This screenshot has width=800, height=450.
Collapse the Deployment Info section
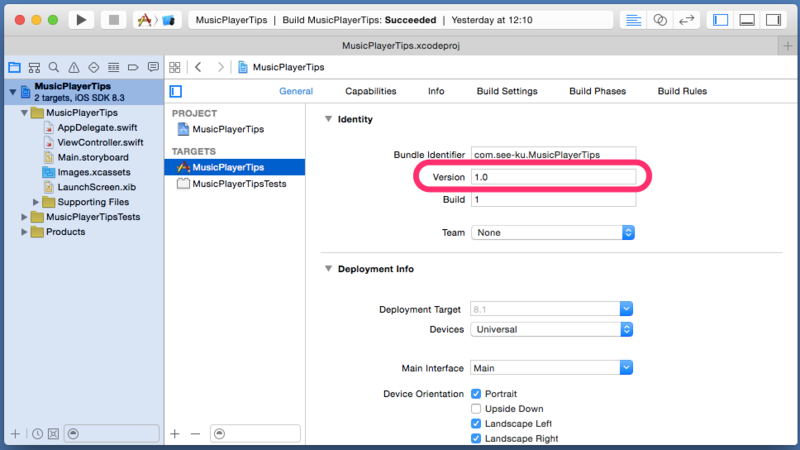click(x=329, y=268)
